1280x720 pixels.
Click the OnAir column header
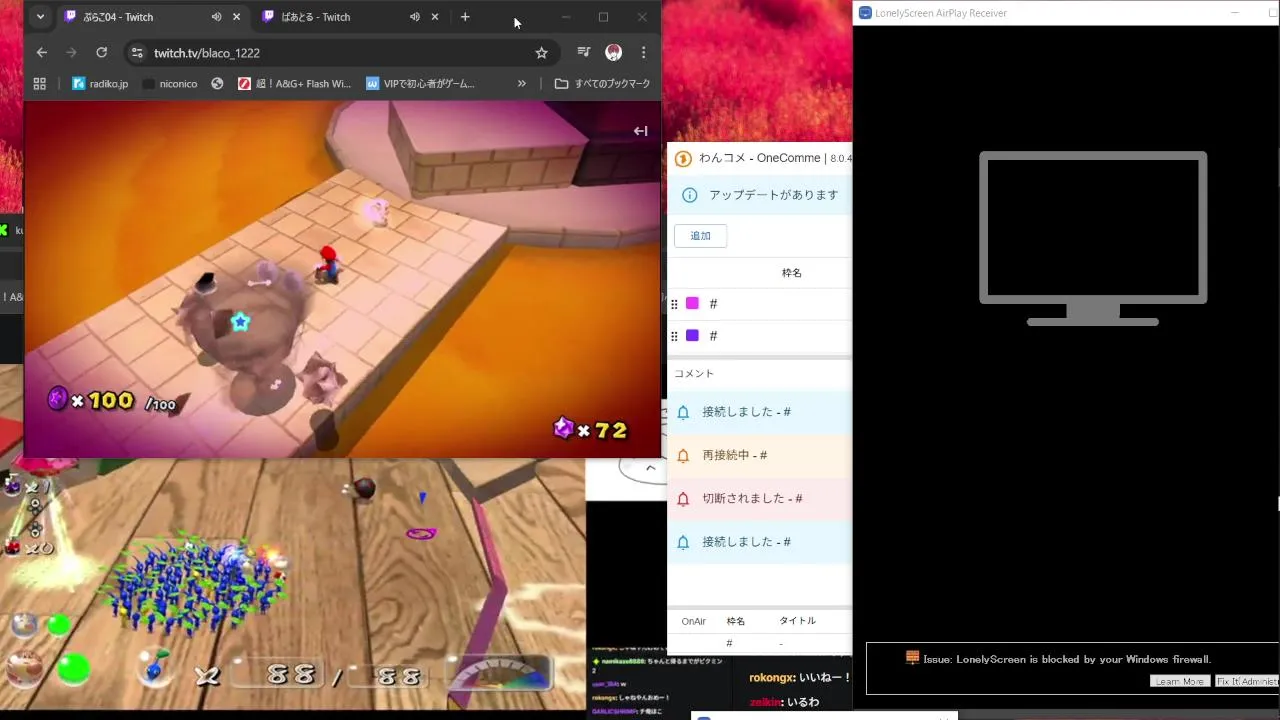693,621
